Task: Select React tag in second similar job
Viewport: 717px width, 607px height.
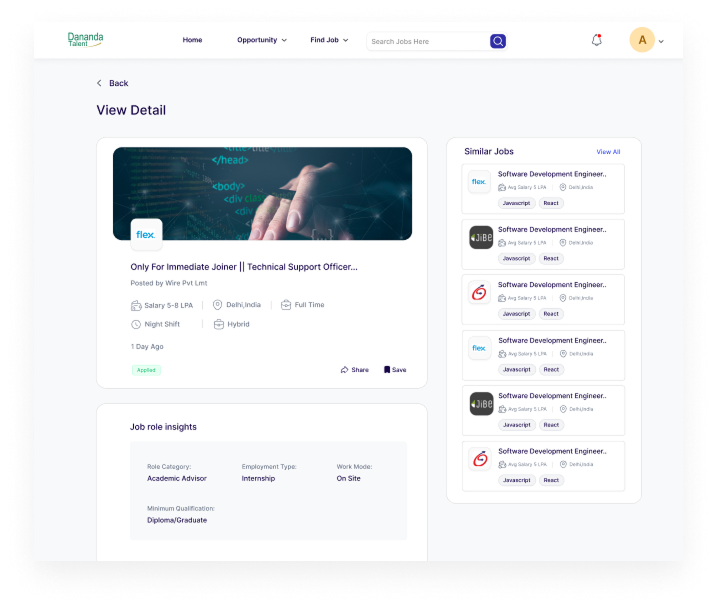Action: coord(551,258)
